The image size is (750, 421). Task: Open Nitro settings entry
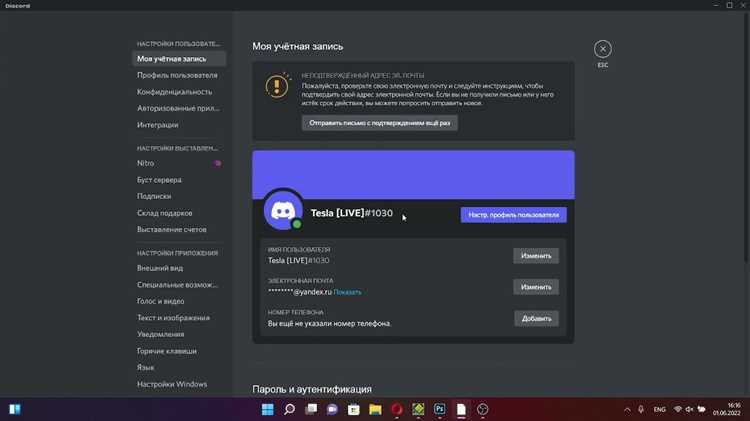pyautogui.click(x=179, y=163)
